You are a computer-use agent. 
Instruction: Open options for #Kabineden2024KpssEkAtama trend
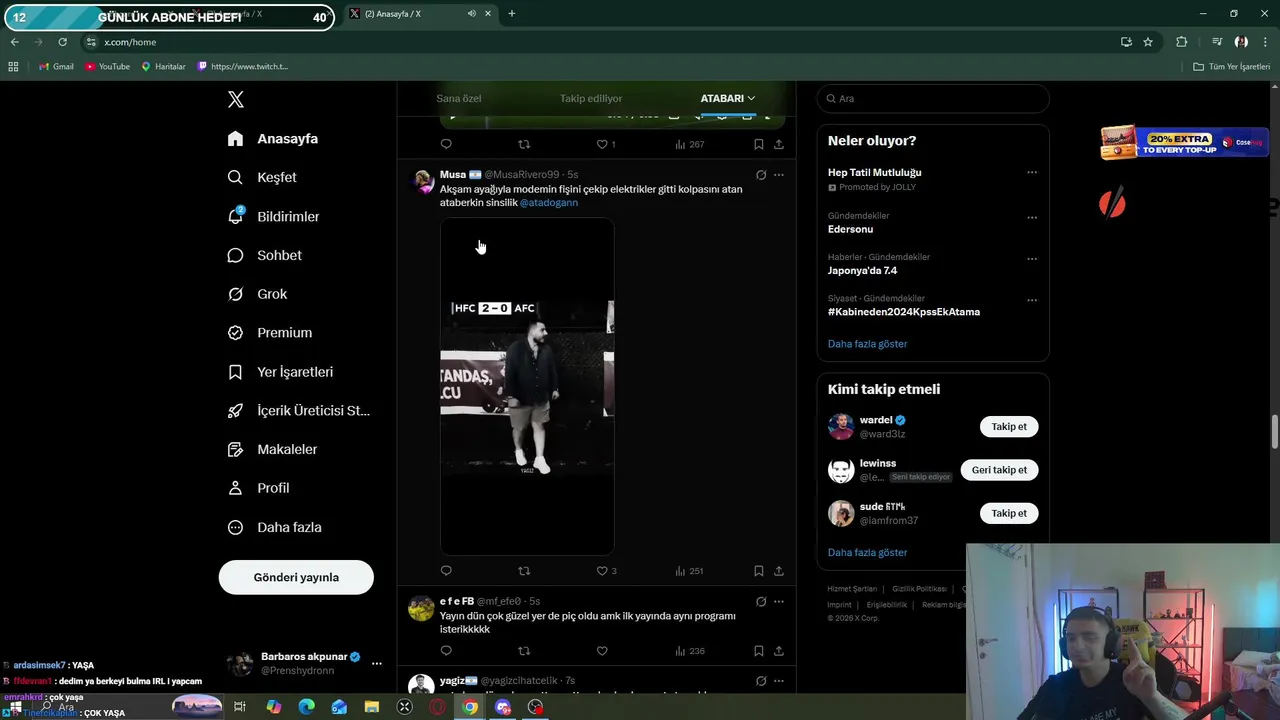click(1032, 300)
